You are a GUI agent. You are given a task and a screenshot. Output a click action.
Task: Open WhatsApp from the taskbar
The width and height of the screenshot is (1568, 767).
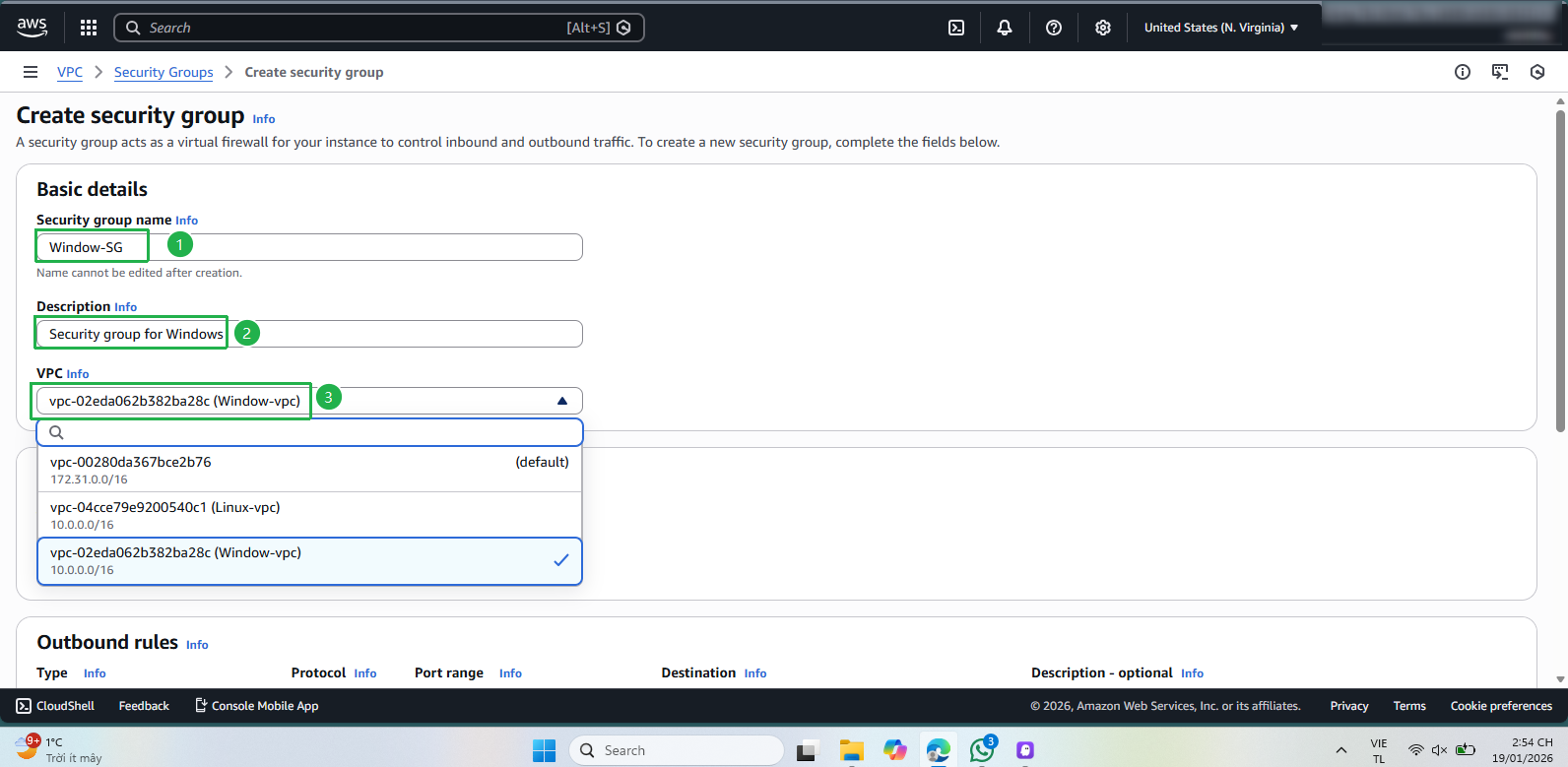pos(982,750)
